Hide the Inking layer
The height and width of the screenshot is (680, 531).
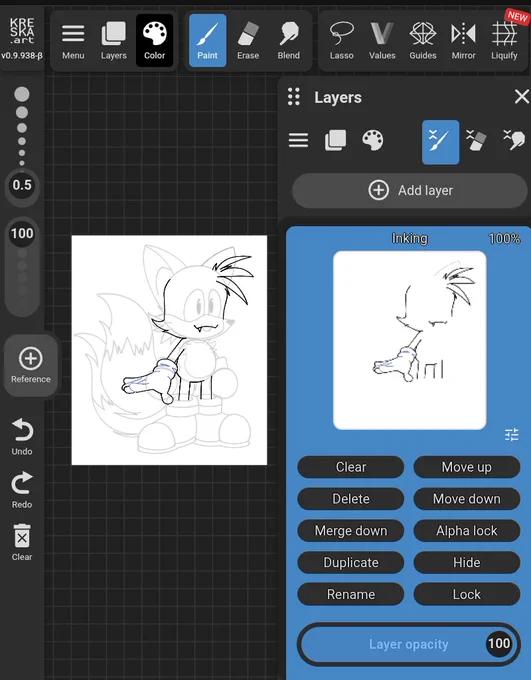coord(467,562)
